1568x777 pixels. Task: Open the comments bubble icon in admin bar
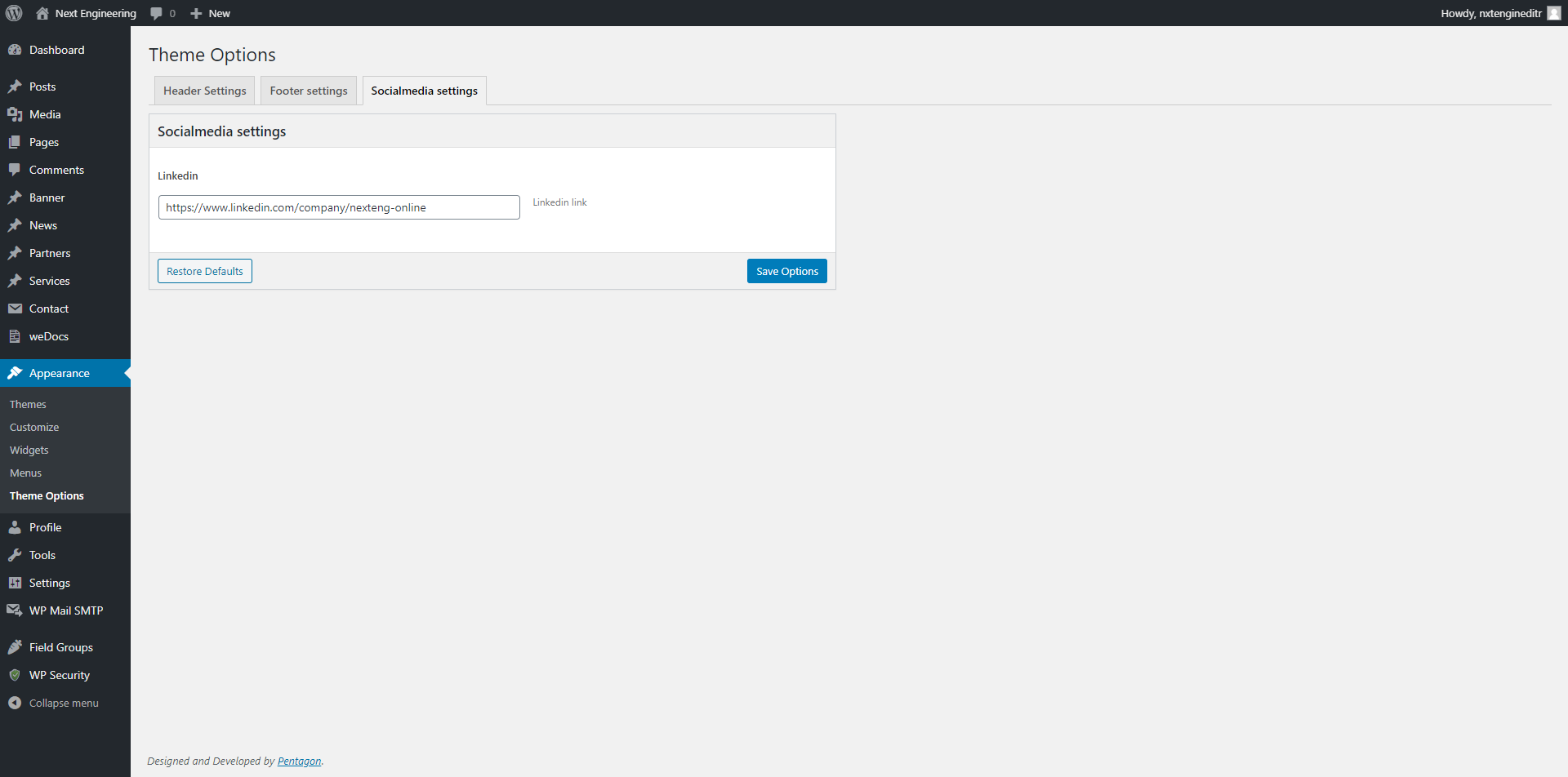157,14
